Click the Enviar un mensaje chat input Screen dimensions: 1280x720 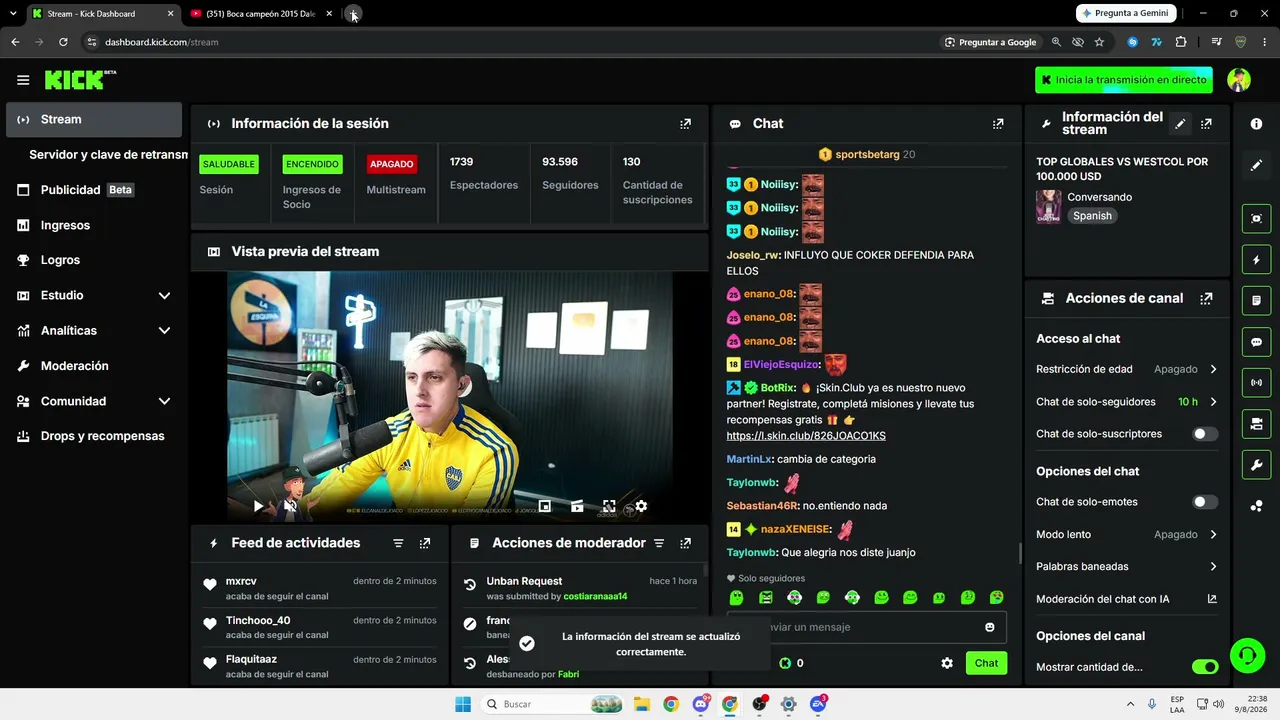coord(868,627)
